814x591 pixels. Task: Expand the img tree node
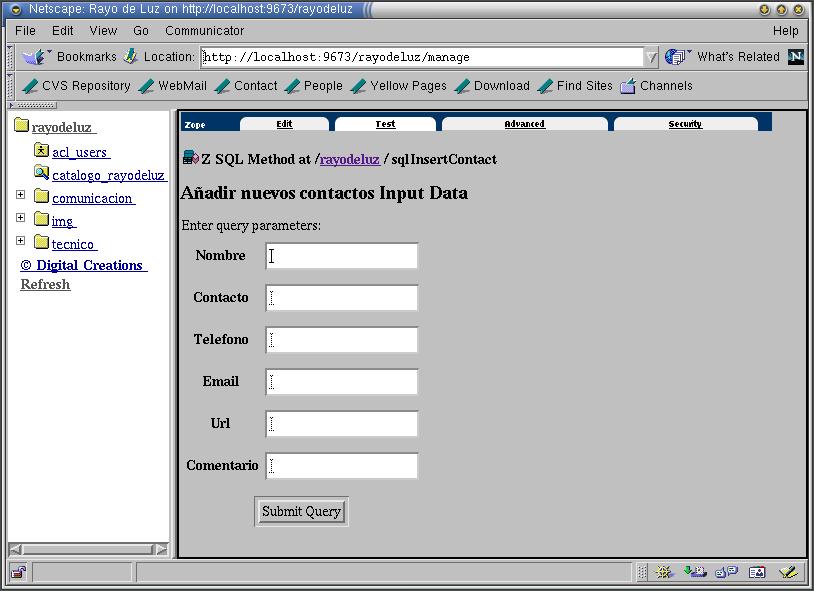[20, 217]
